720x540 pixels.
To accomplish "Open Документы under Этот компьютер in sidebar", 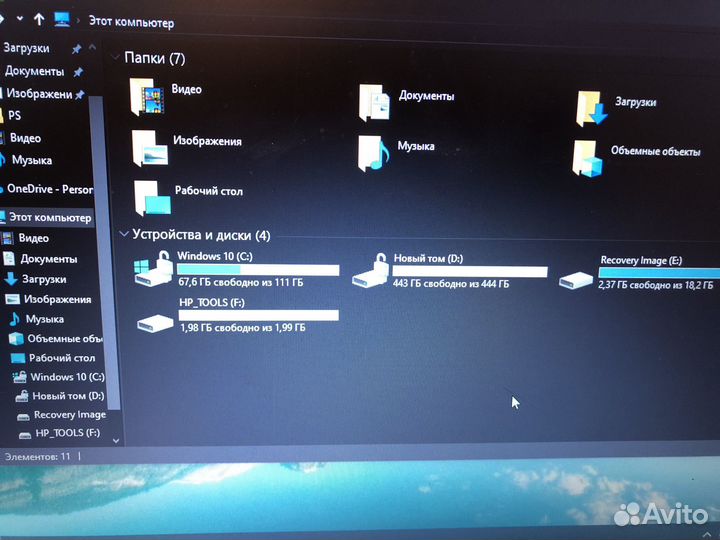I will click(x=49, y=259).
